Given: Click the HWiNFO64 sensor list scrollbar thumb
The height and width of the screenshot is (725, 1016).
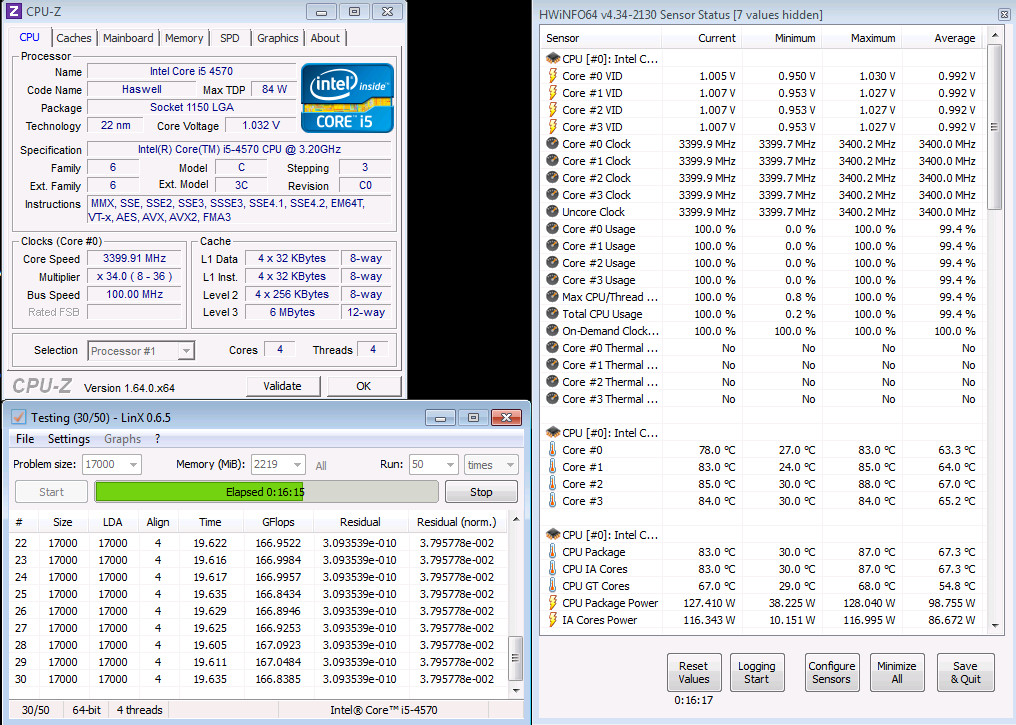Looking at the screenshot, I should click(x=995, y=126).
